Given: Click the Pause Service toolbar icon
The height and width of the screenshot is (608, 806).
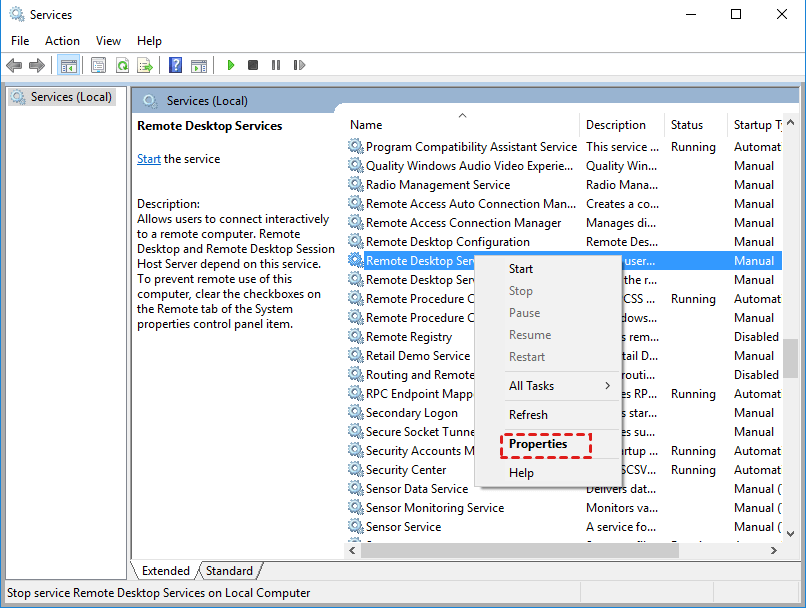Looking at the screenshot, I should (276, 65).
